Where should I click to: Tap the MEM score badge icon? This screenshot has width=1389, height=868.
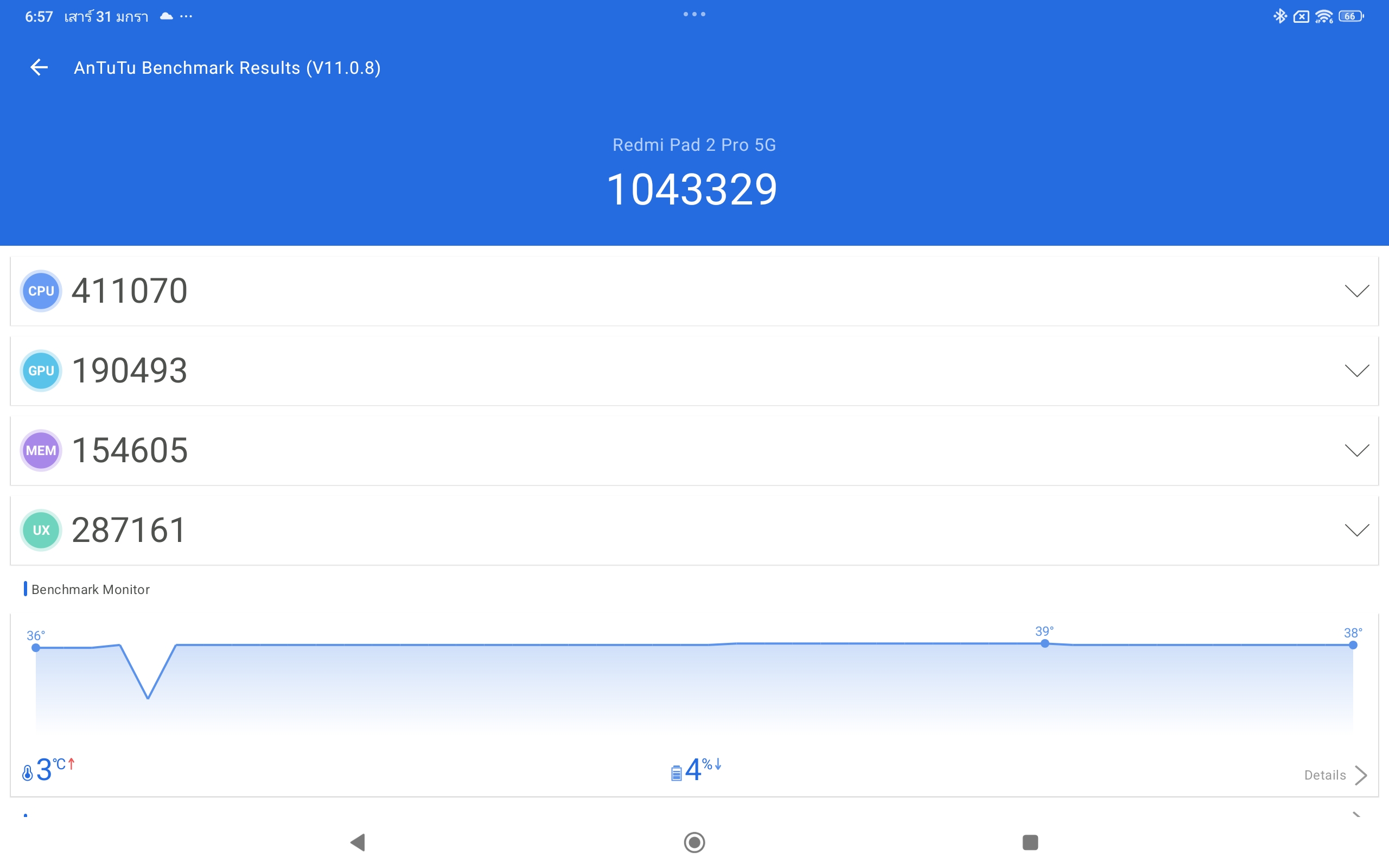[x=41, y=451]
